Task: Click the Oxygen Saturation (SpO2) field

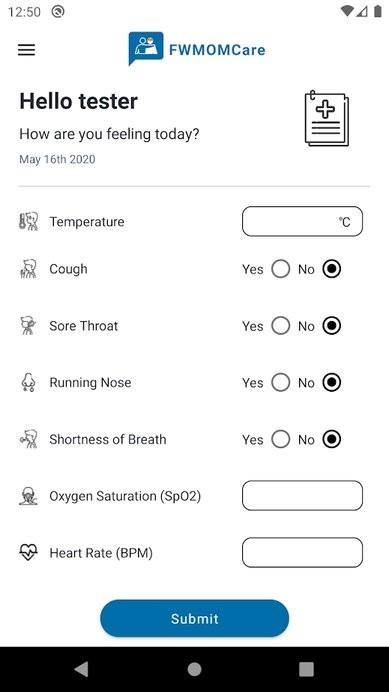Action: 302,496
